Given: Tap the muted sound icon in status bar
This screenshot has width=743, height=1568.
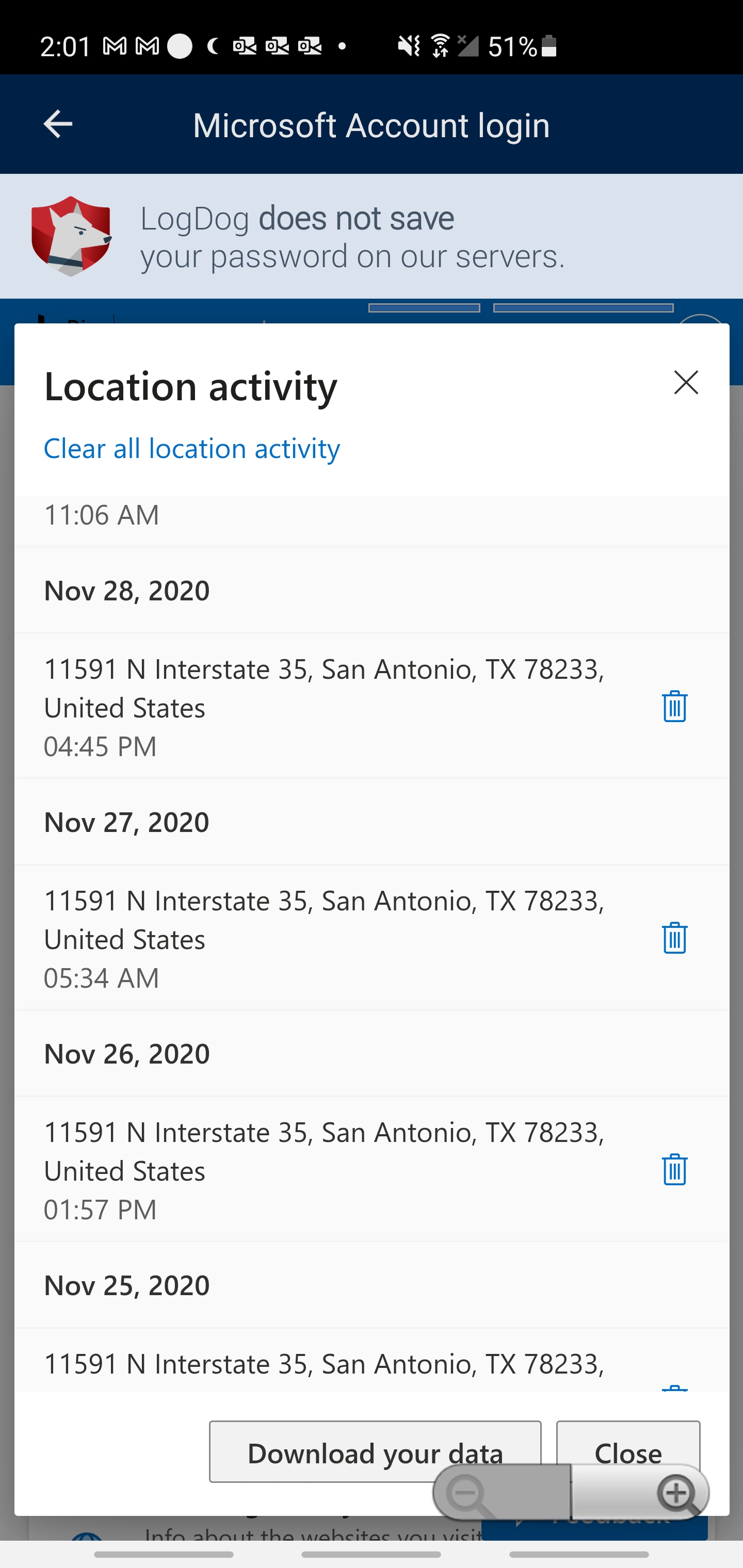Looking at the screenshot, I should point(409,46).
